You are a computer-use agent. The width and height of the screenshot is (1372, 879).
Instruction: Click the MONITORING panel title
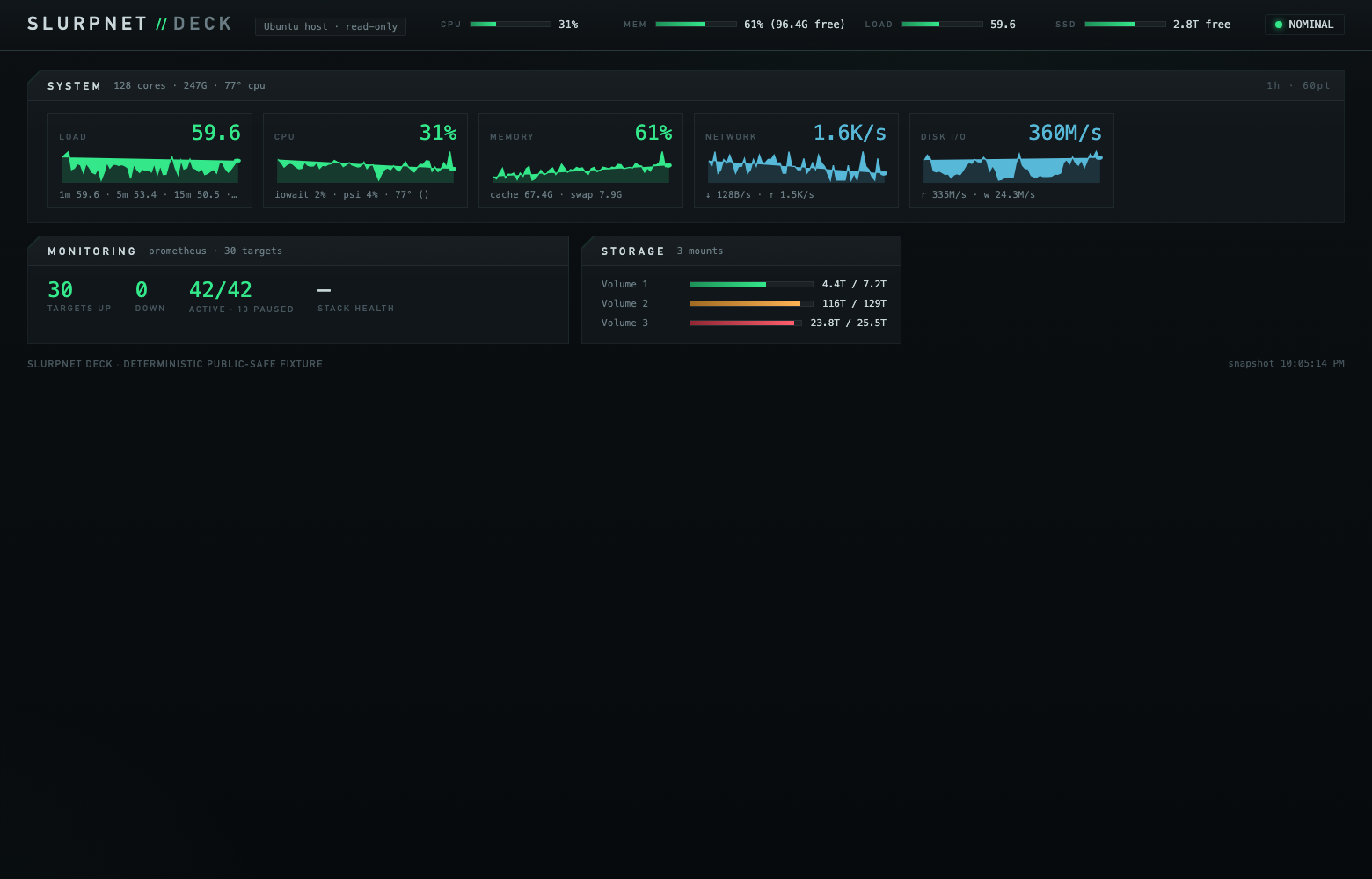coord(92,251)
